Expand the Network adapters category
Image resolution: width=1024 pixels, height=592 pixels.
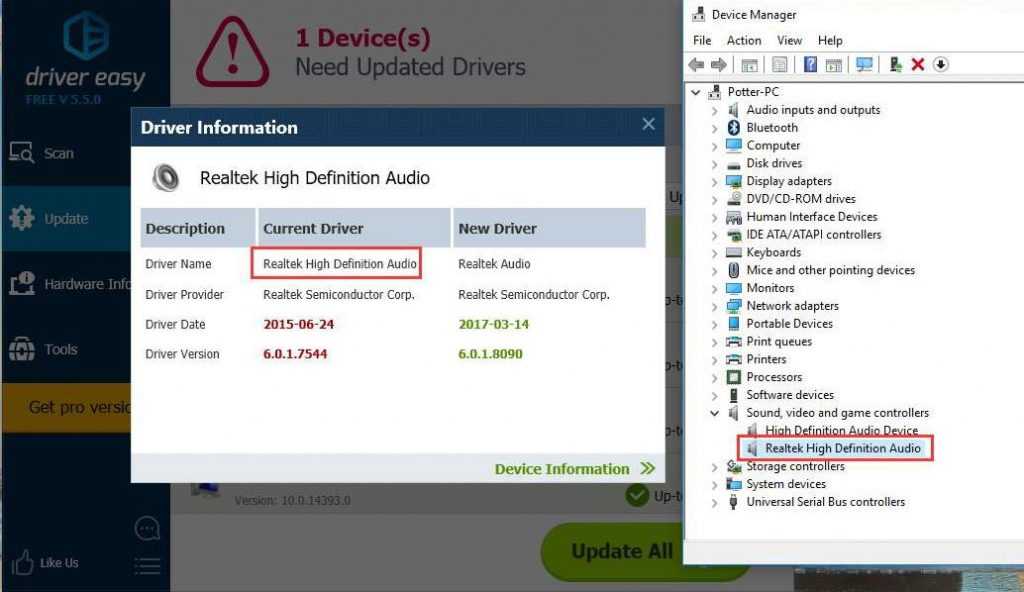(x=714, y=306)
